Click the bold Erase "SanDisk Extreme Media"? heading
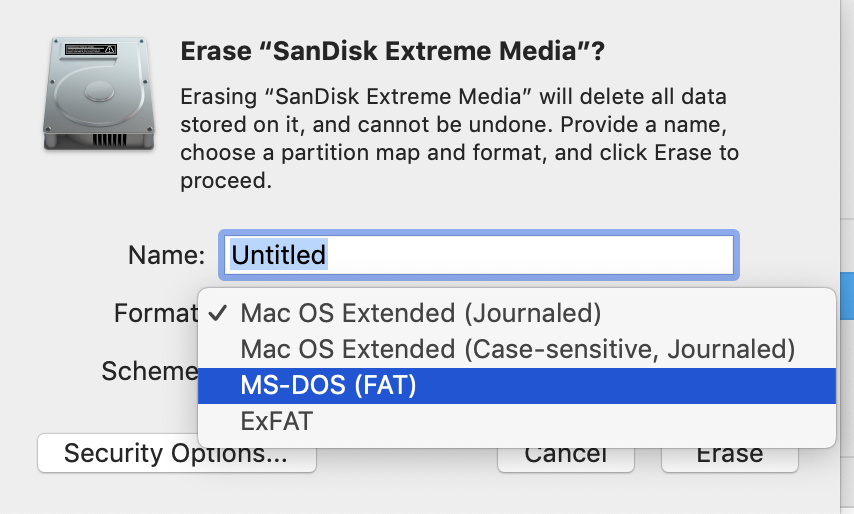The image size is (854, 514). click(x=393, y=51)
